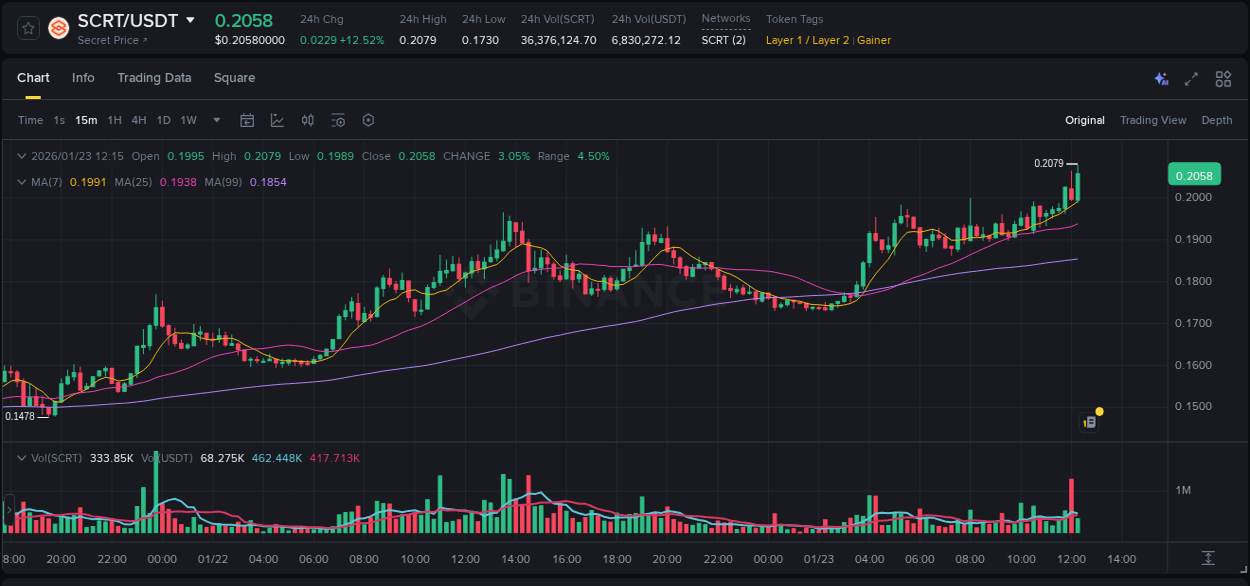Expand the extra timeframes dropdown arrow

tap(215, 120)
